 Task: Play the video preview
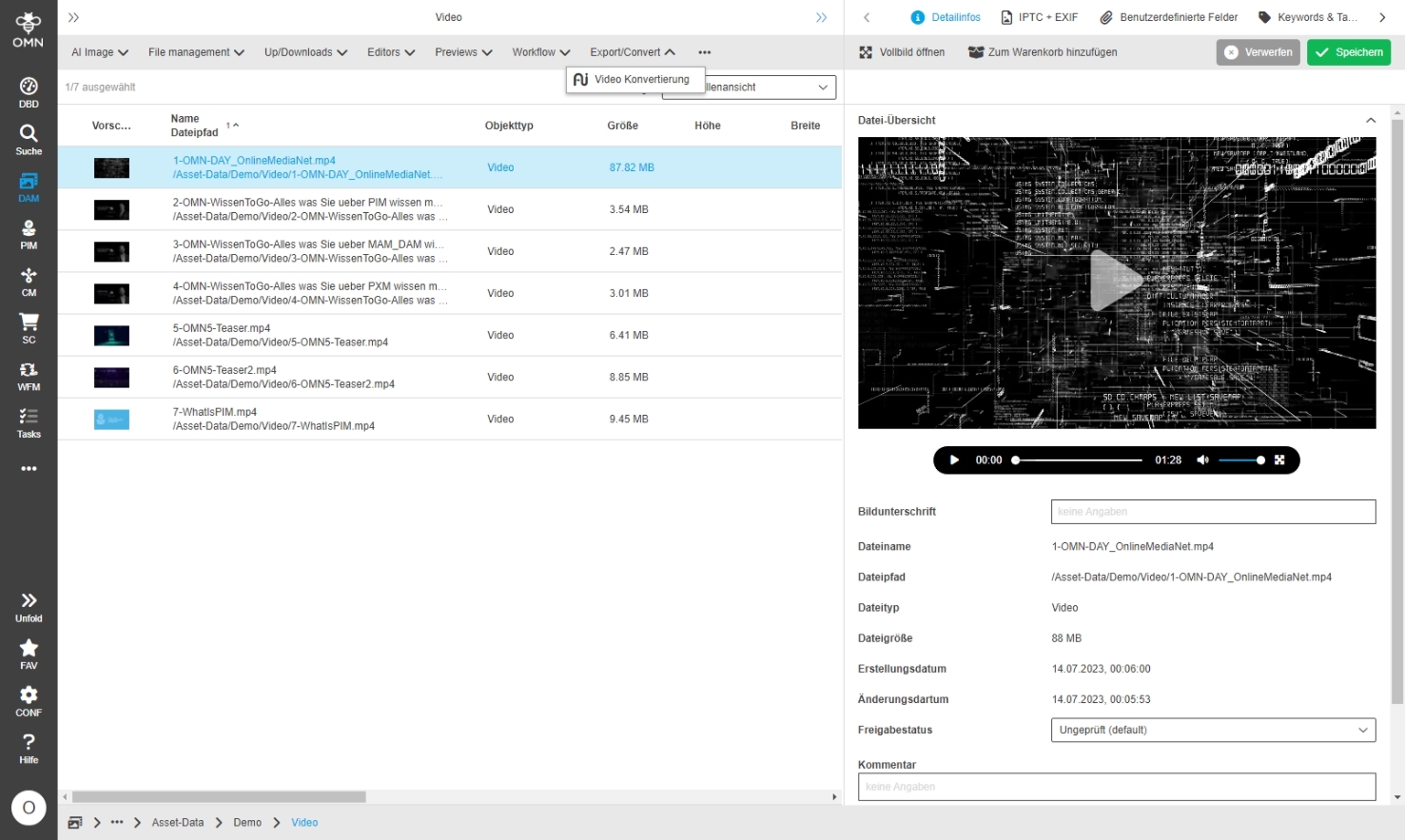tap(954, 460)
